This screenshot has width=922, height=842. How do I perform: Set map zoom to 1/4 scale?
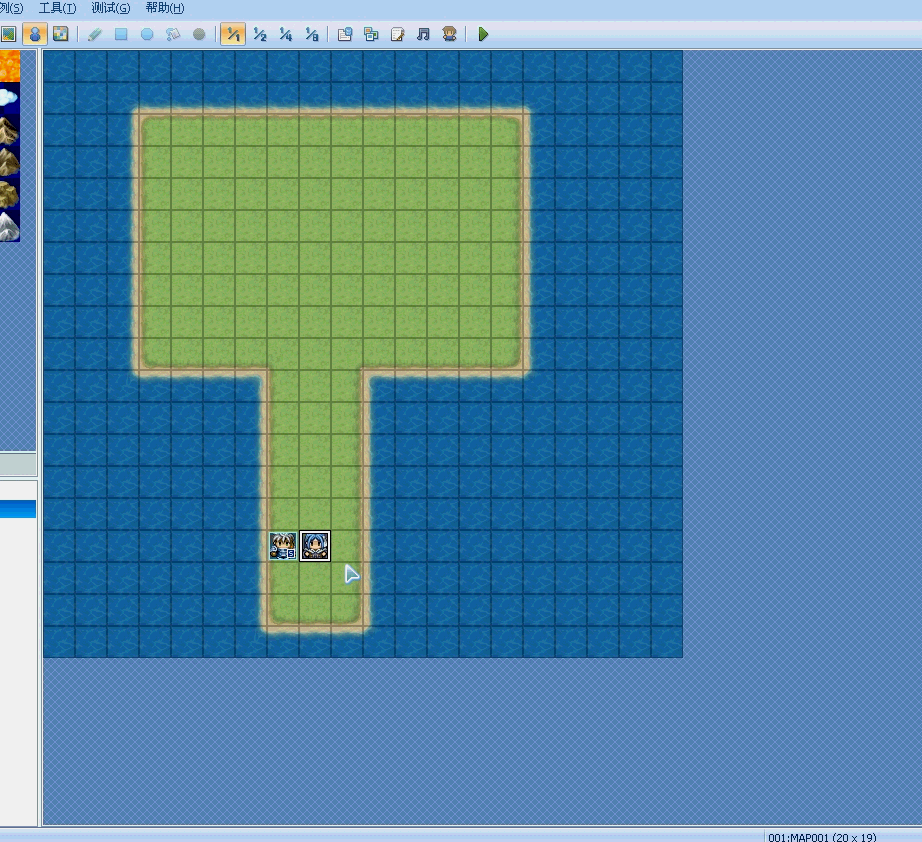click(x=286, y=34)
